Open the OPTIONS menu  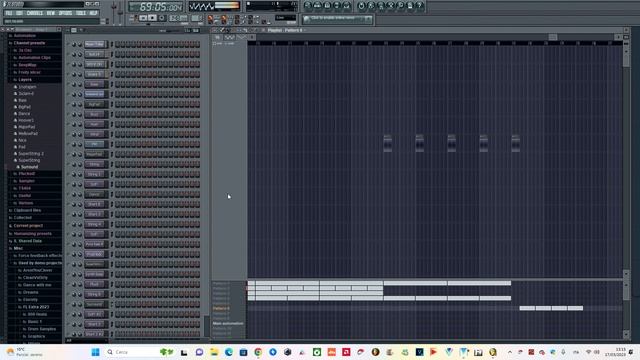65,13
